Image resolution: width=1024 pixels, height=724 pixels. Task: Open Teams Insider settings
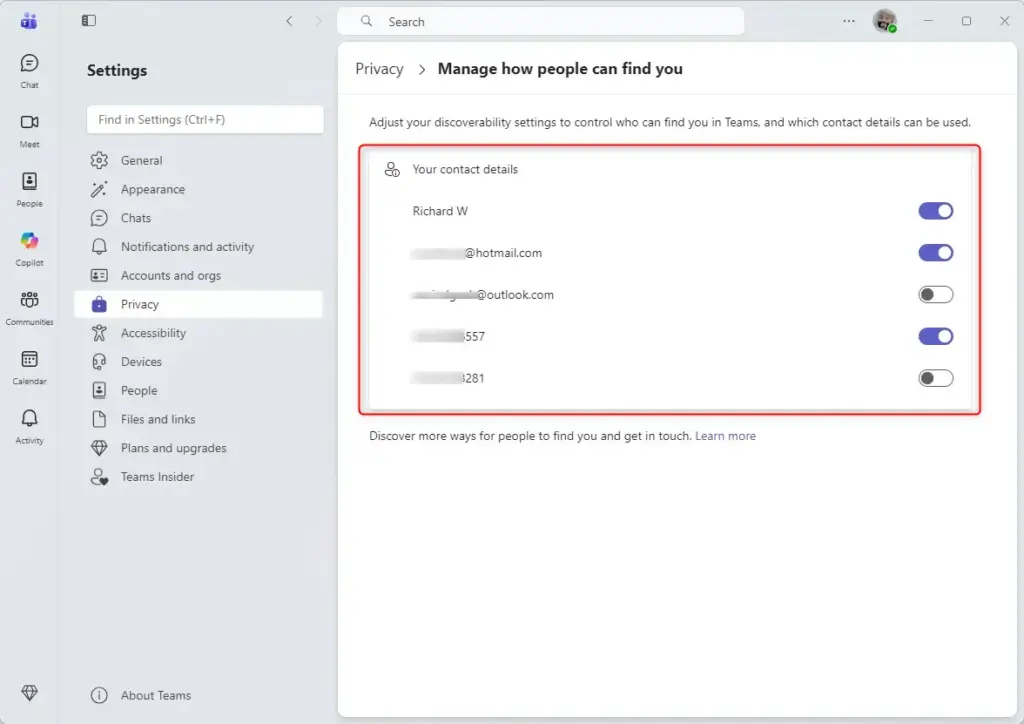(199, 477)
